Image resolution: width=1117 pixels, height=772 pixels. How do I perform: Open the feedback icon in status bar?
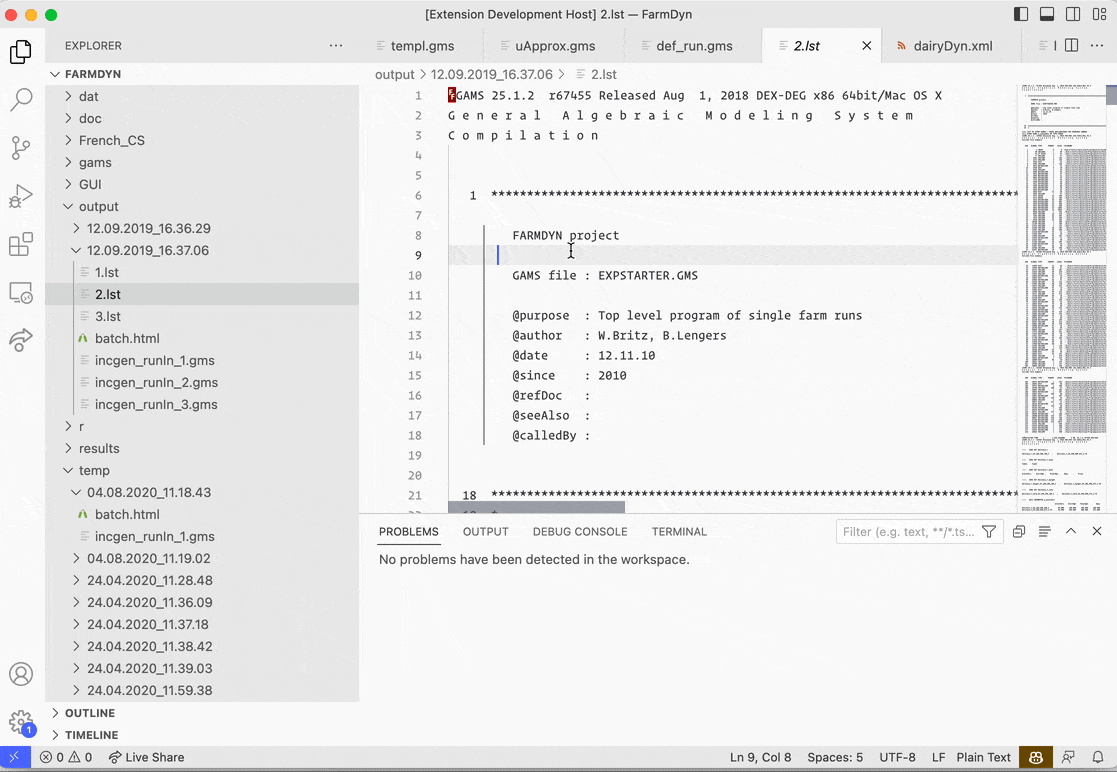click(1068, 757)
